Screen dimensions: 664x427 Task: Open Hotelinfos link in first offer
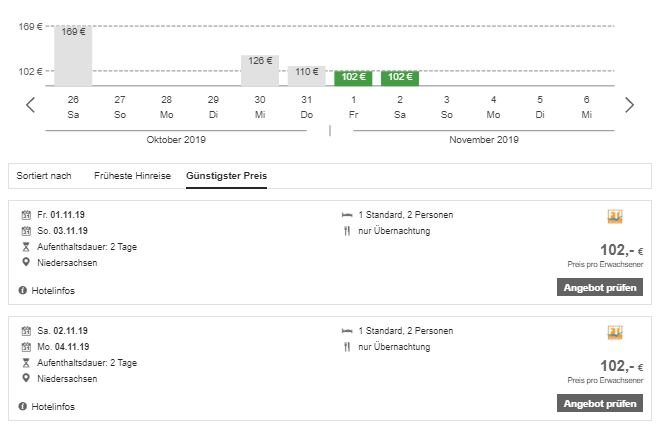point(53,291)
